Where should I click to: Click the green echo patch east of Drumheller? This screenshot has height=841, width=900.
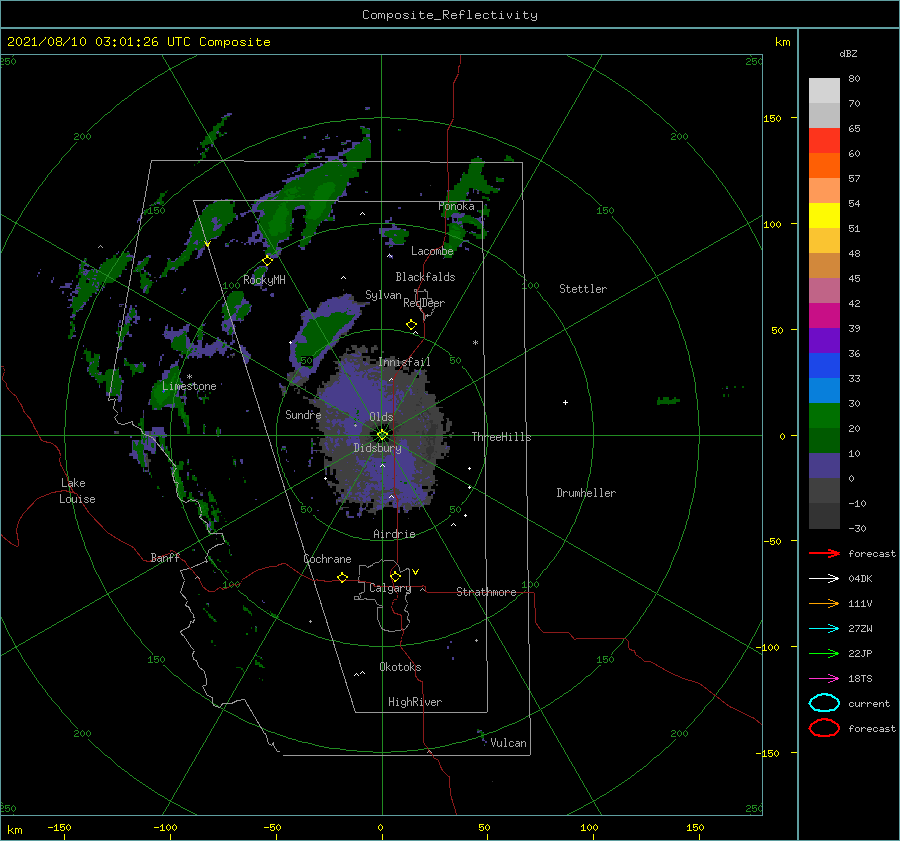(x=668, y=400)
